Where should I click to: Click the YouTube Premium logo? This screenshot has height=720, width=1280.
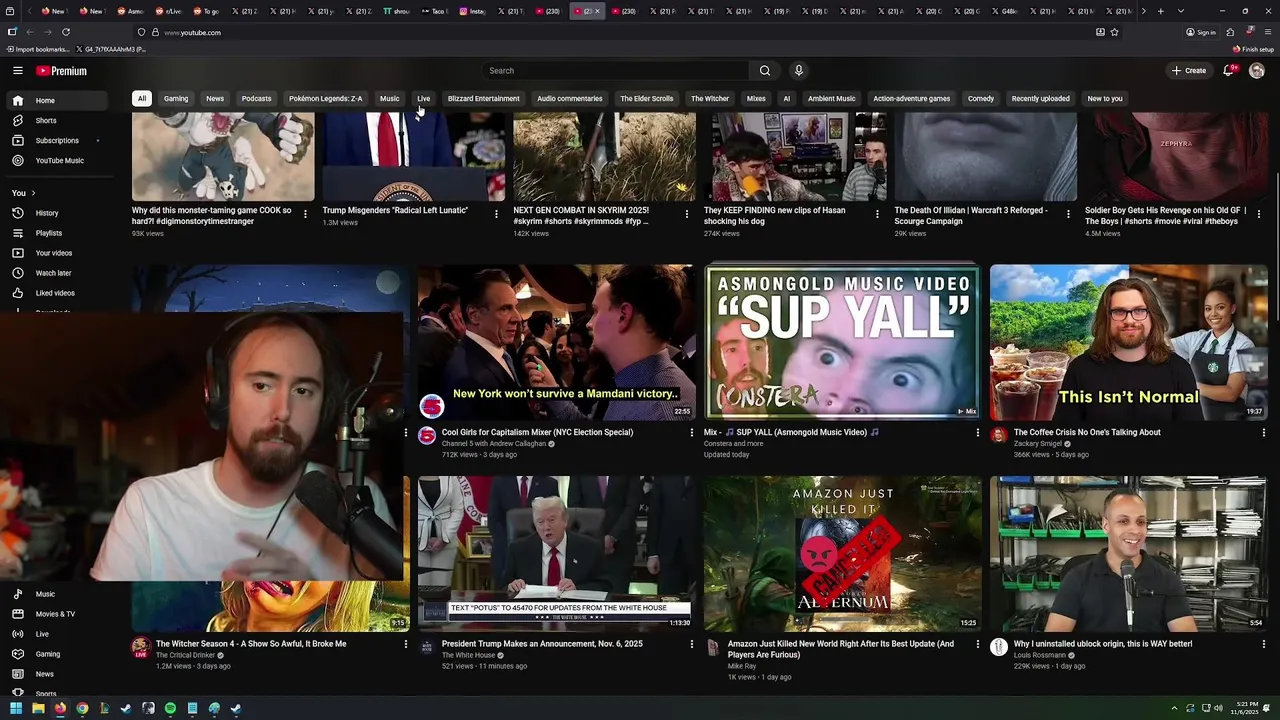[62, 71]
